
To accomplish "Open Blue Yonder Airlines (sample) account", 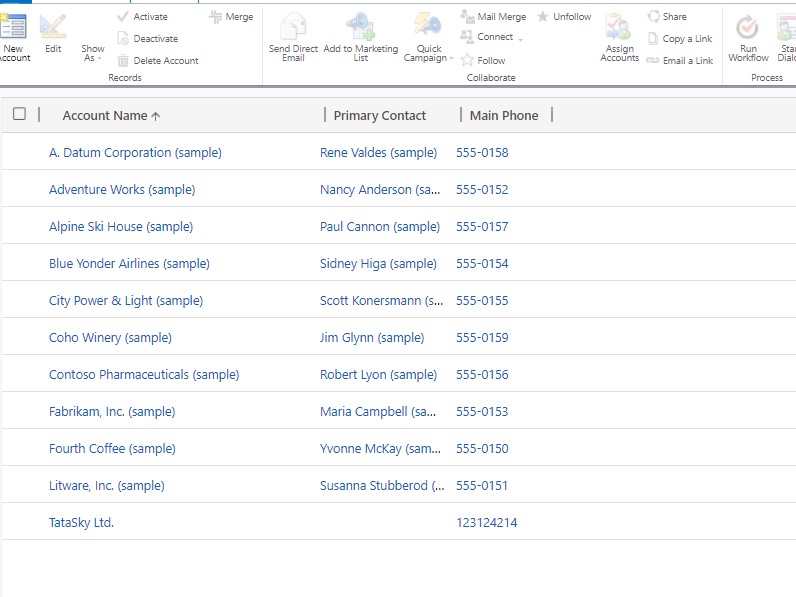I will pyautogui.click(x=129, y=264).
